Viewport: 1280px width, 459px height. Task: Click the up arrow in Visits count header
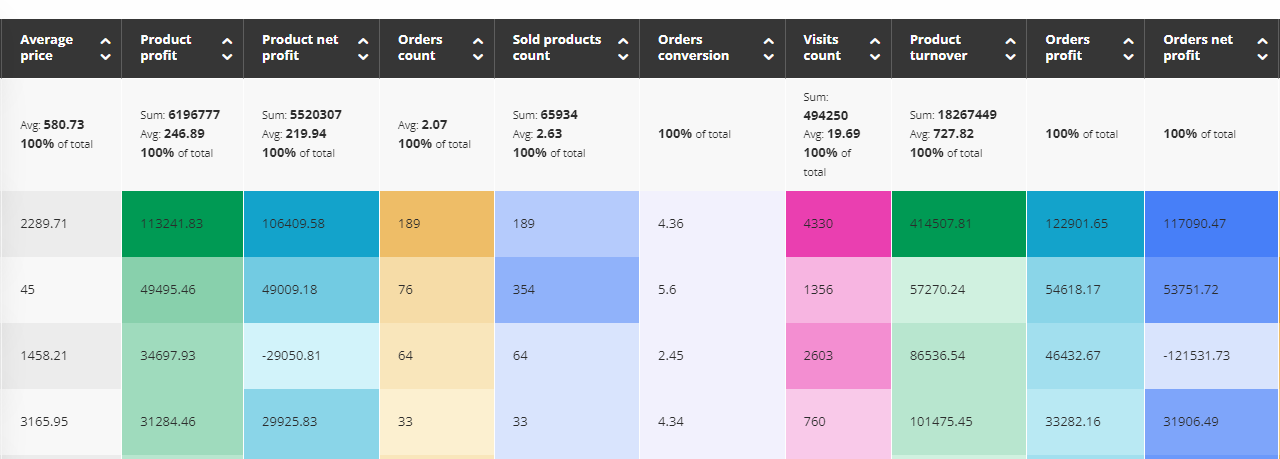click(875, 41)
